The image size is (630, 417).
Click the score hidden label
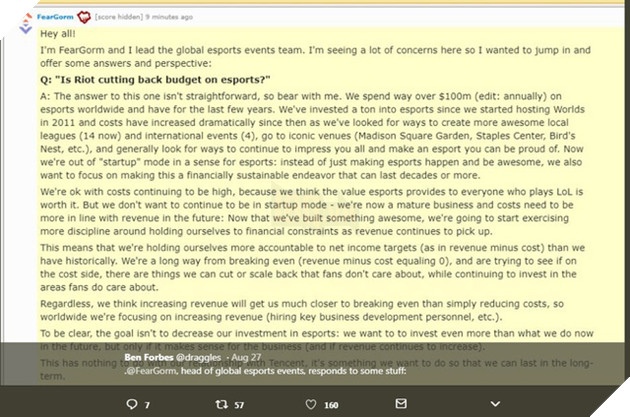[119, 17]
